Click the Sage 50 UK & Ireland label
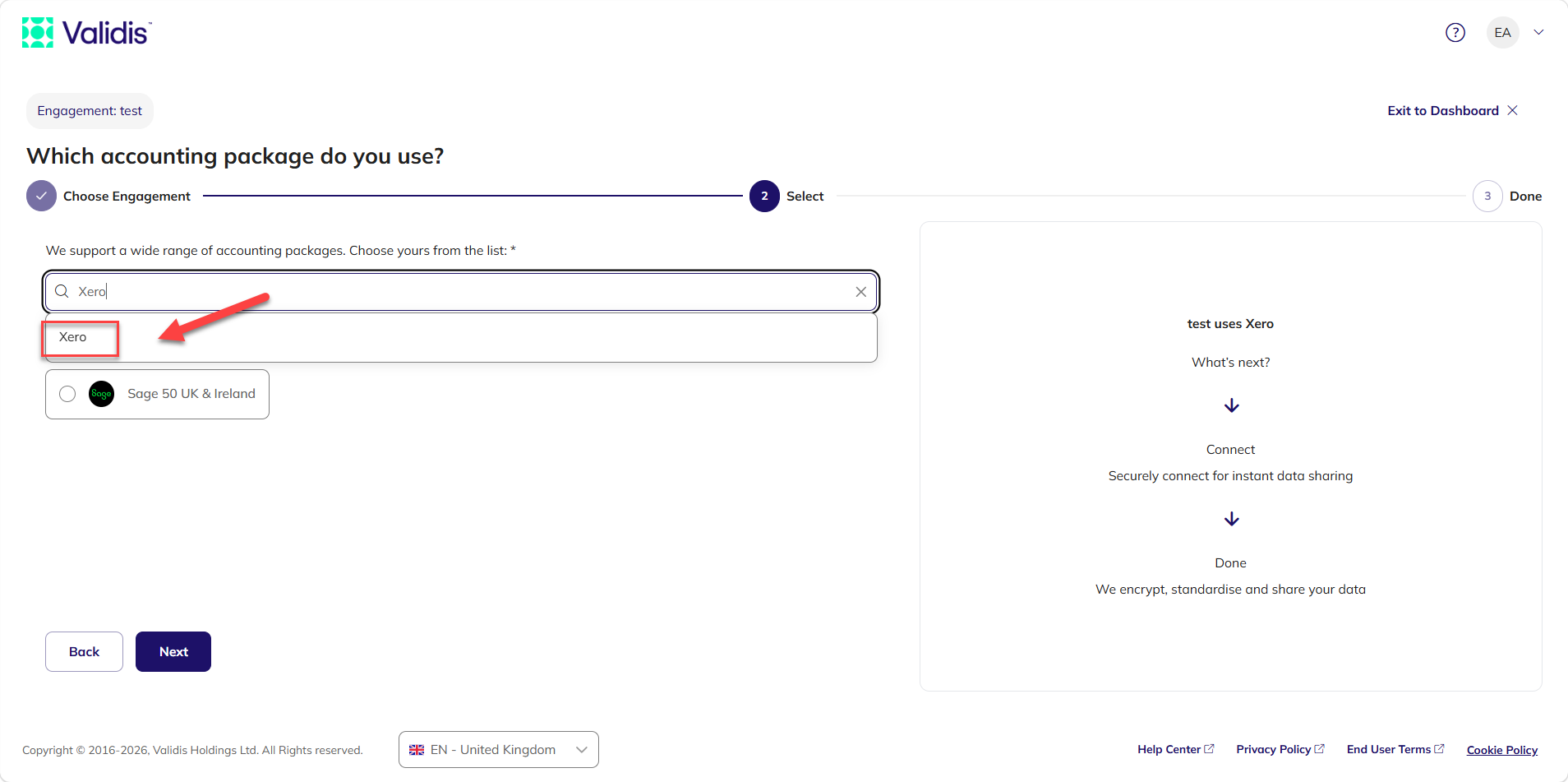Image resolution: width=1568 pixels, height=782 pixels. [x=191, y=394]
